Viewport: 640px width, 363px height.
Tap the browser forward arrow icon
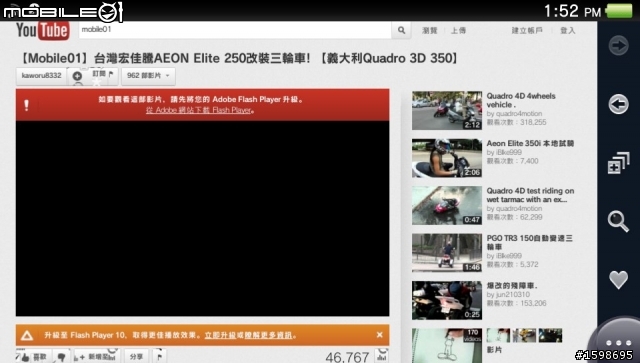click(x=618, y=45)
